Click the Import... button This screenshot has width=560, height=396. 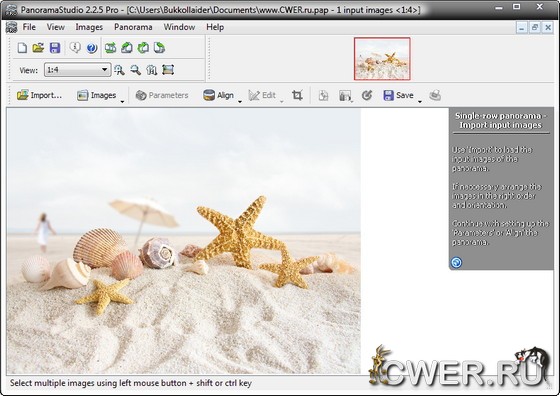[39, 95]
